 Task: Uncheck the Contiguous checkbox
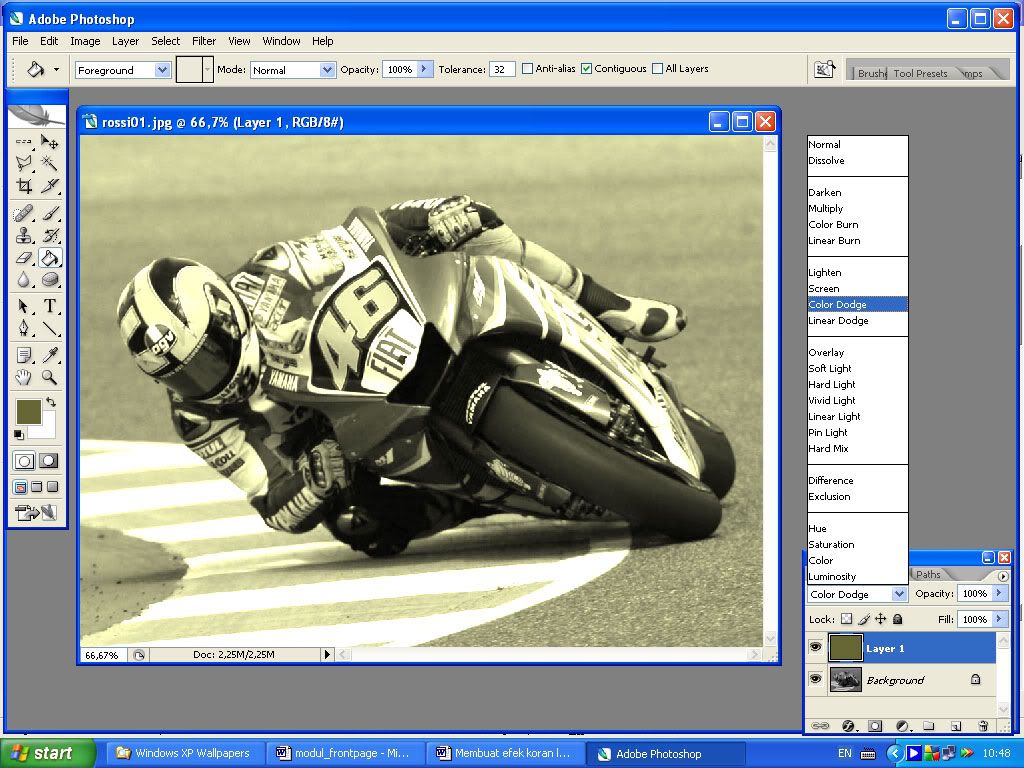point(586,69)
